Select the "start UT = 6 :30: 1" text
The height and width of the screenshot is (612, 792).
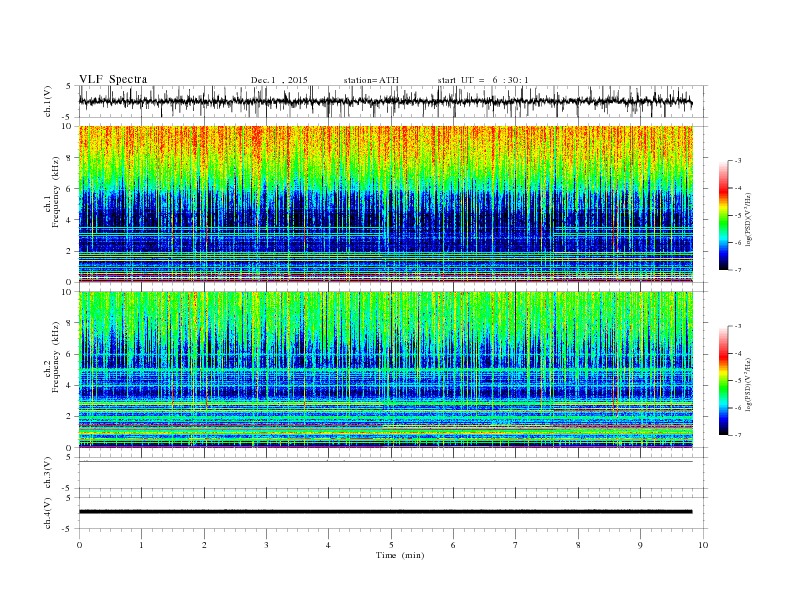(483, 80)
